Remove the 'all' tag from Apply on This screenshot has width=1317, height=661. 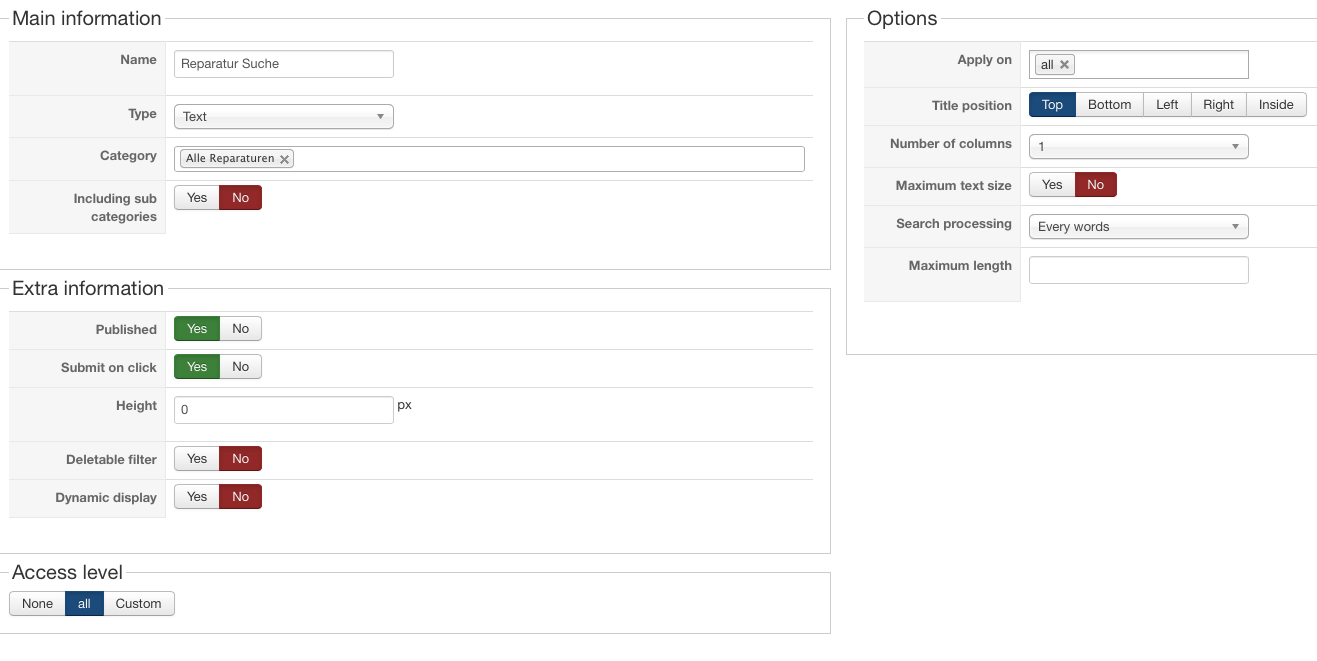tap(1064, 65)
